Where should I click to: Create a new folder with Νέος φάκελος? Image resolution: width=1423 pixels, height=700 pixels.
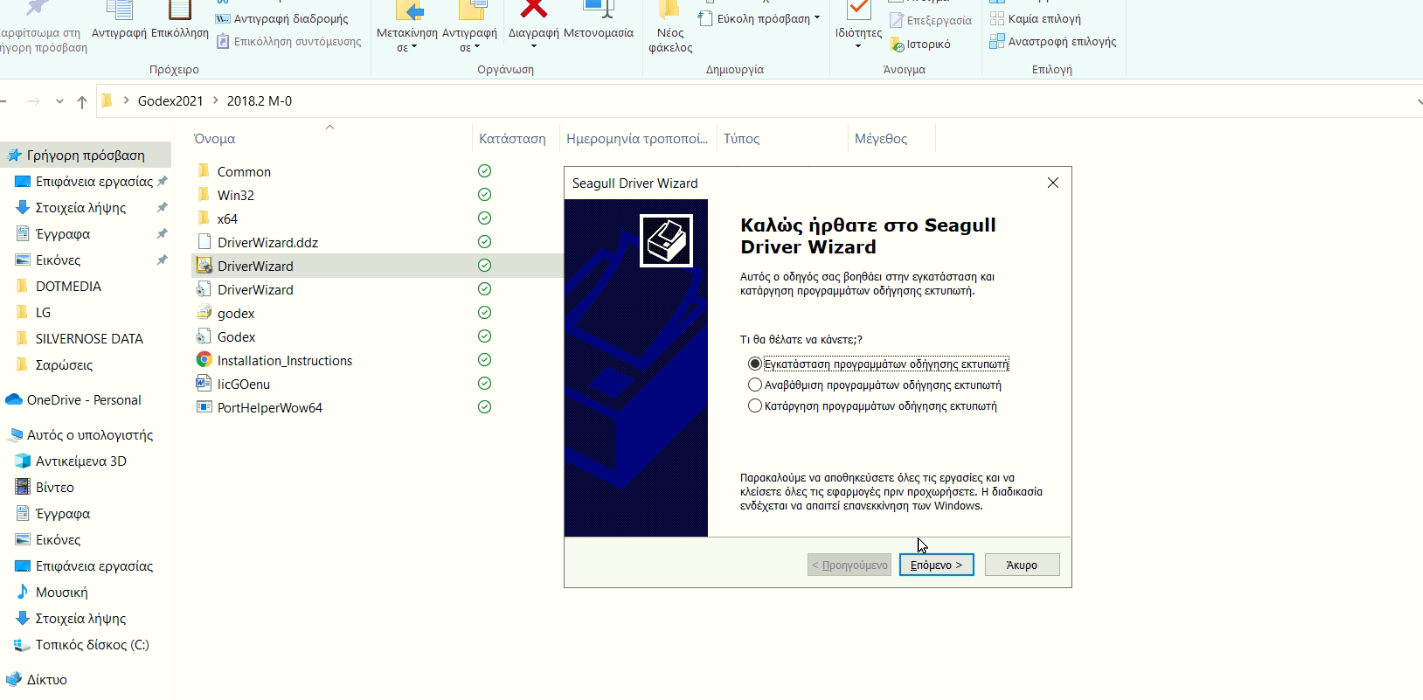pos(670,25)
